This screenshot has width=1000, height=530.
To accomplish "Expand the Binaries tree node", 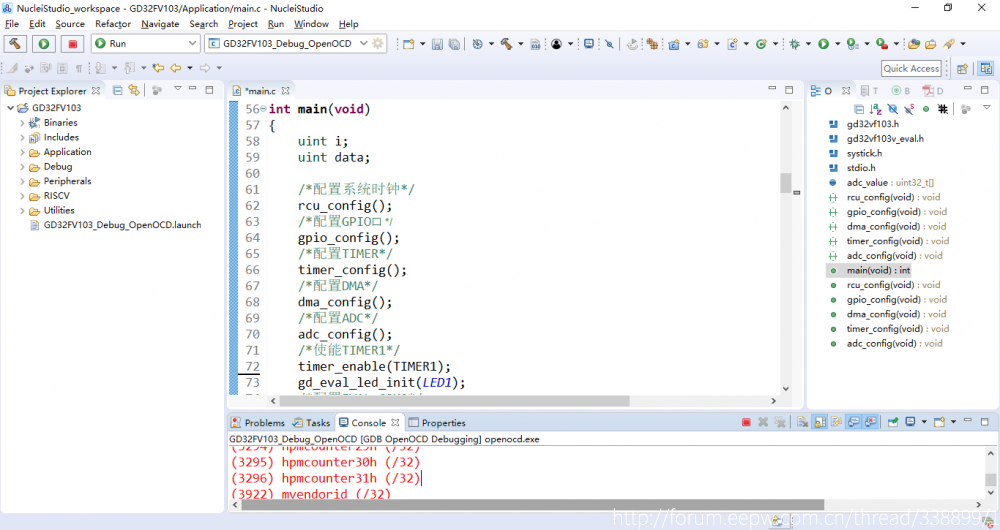I will 22,122.
